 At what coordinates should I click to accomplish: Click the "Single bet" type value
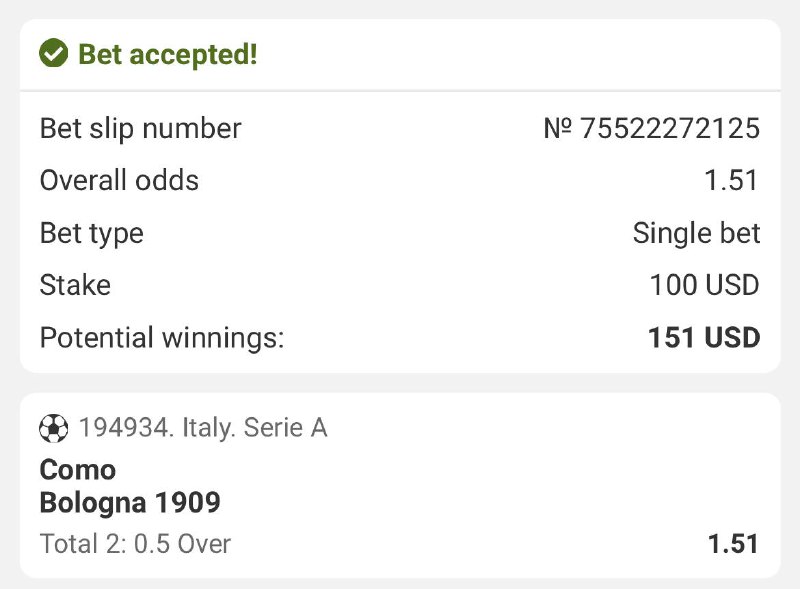pyautogui.click(x=696, y=233)
